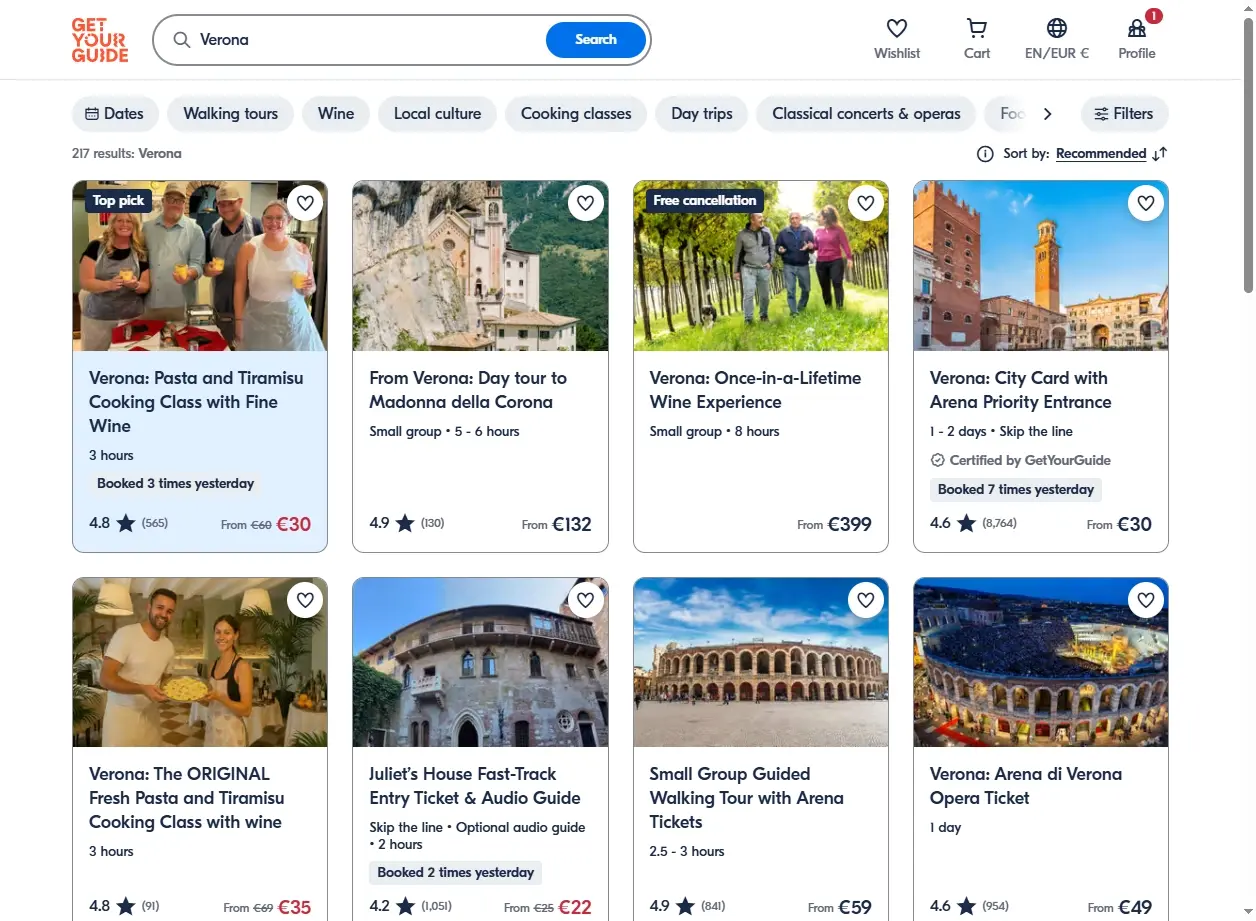Click the vineyard walk photo thumbnail
This screenshot has height=921, width=1256.
coord(761,266)
